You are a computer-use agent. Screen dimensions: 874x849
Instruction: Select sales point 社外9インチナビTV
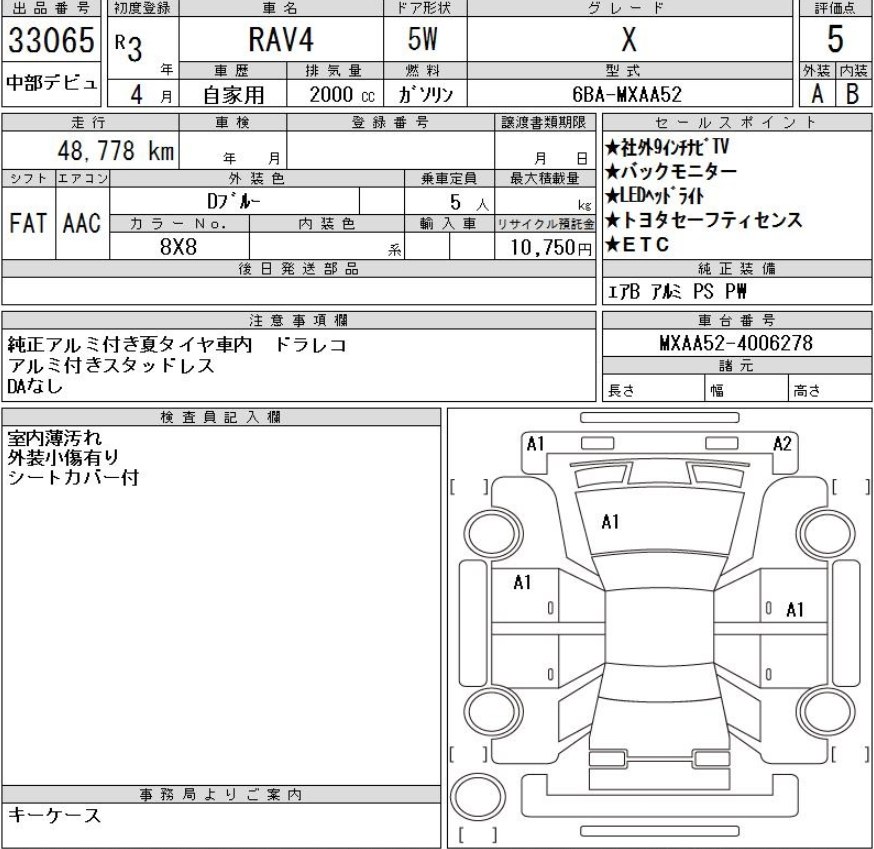click(x=667, y=147)
